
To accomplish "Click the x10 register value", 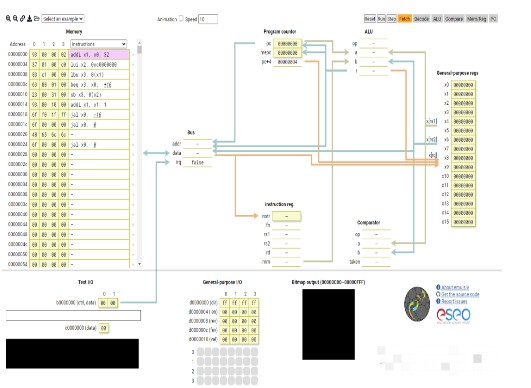I will pos(463,176).
